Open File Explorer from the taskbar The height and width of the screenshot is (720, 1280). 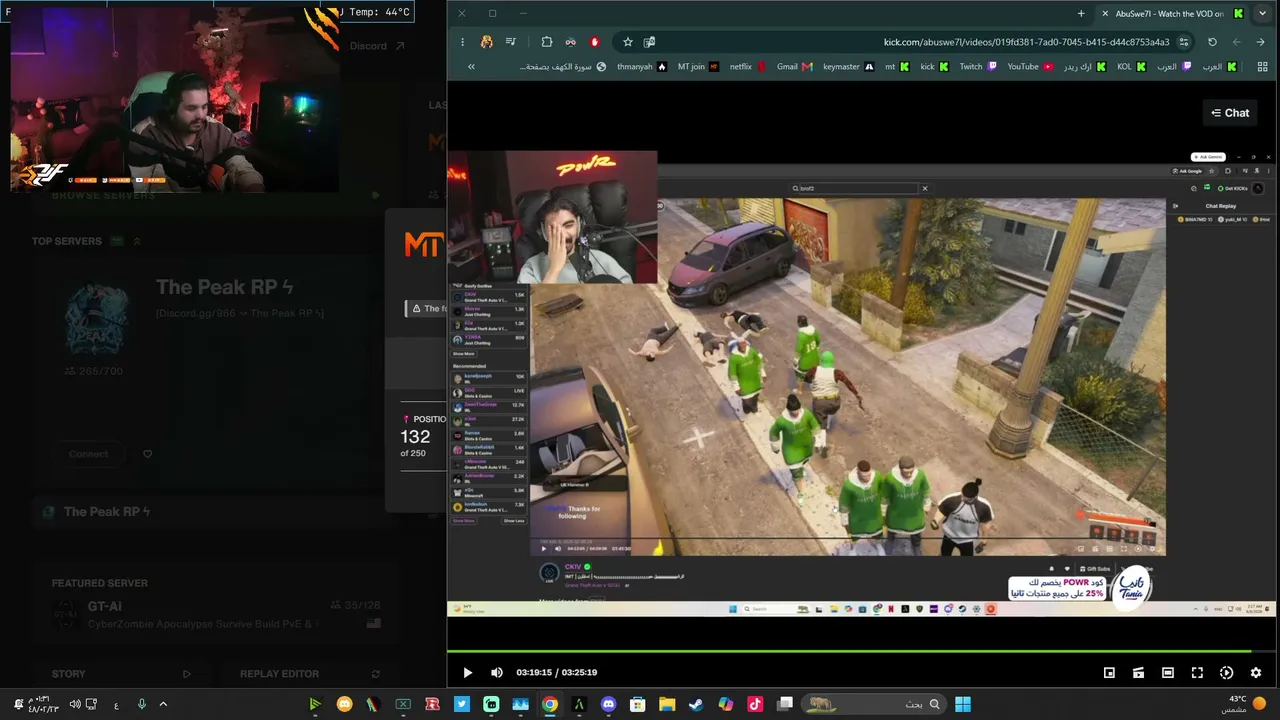point(667,705)
